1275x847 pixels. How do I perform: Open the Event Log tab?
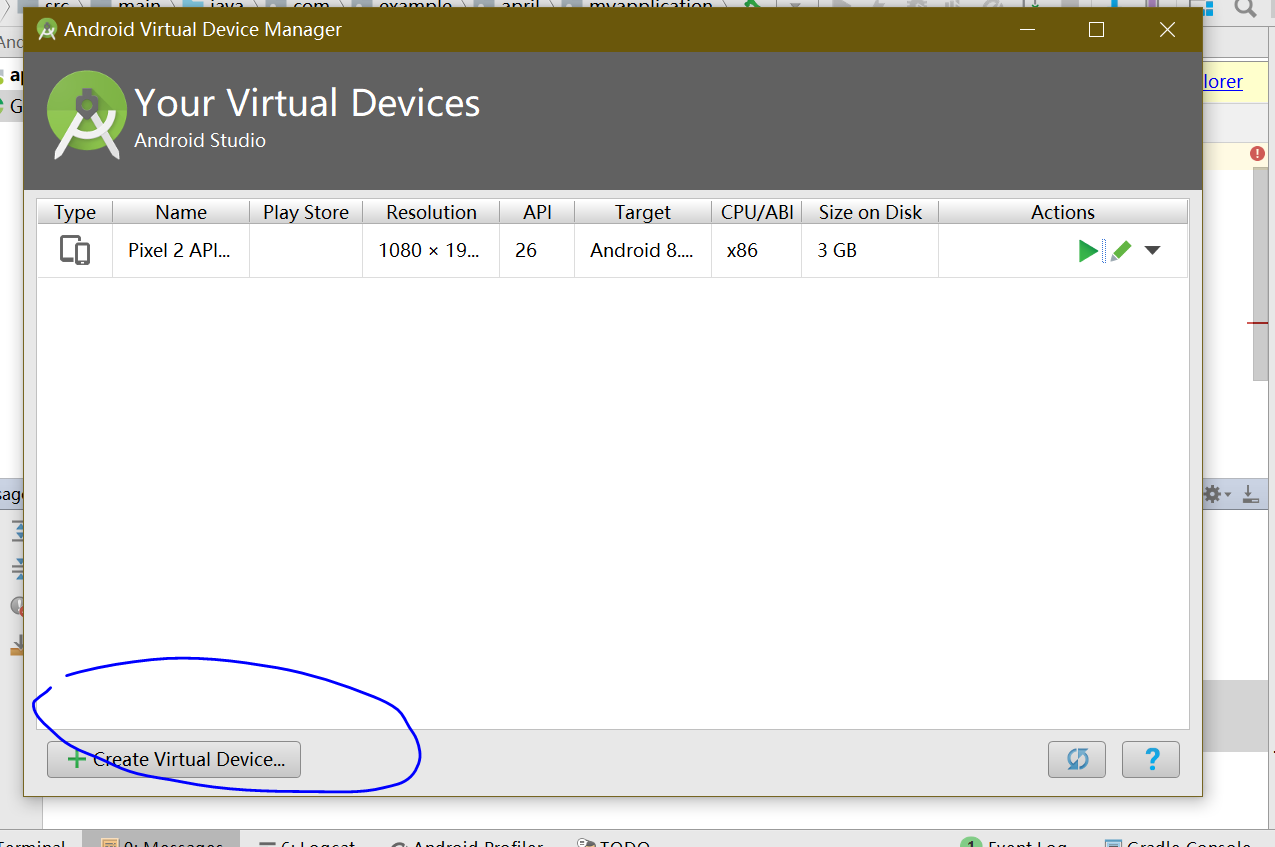tap(1014, 842)
